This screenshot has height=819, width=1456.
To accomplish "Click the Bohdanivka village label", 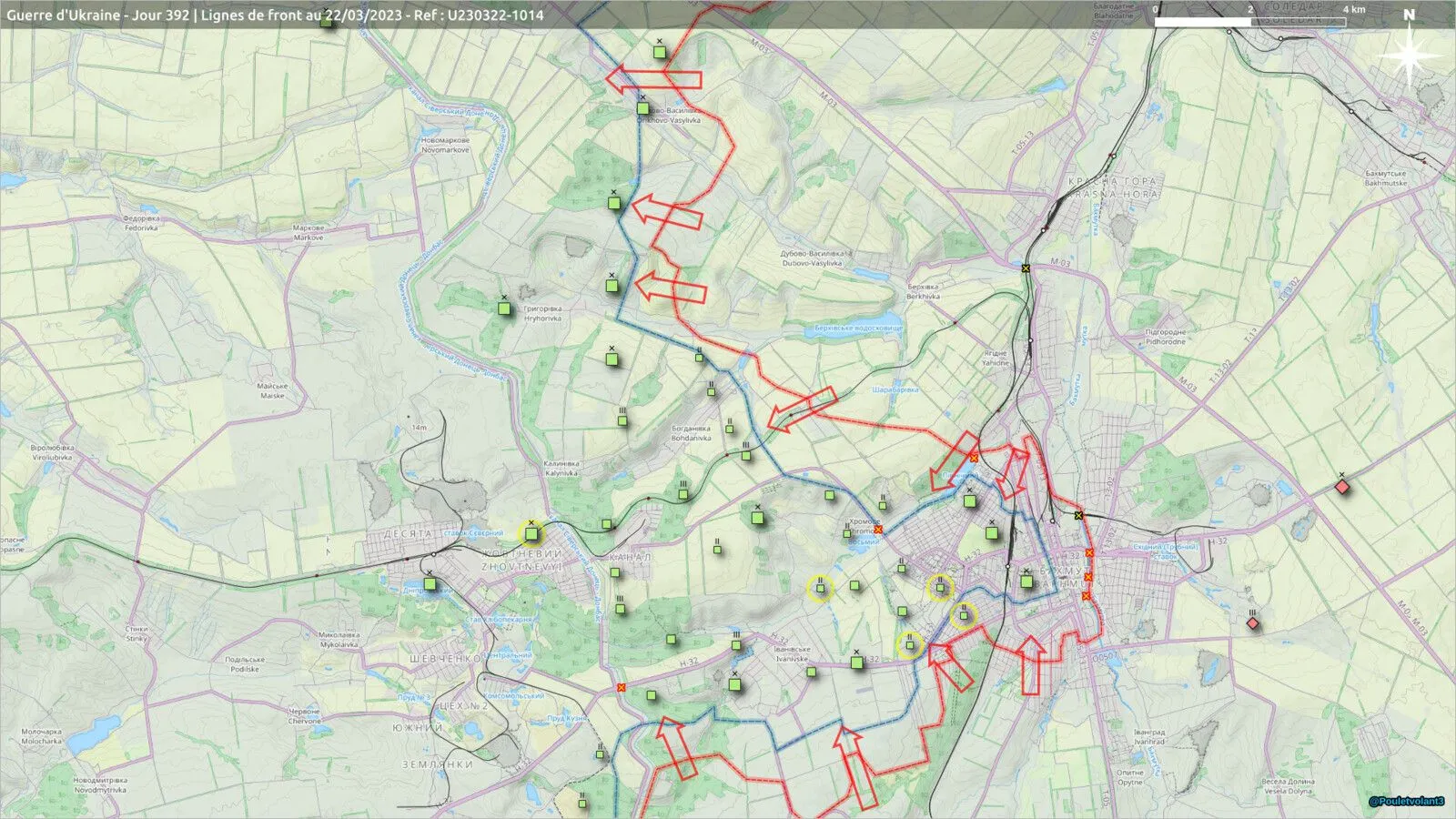I will [691, 433].
